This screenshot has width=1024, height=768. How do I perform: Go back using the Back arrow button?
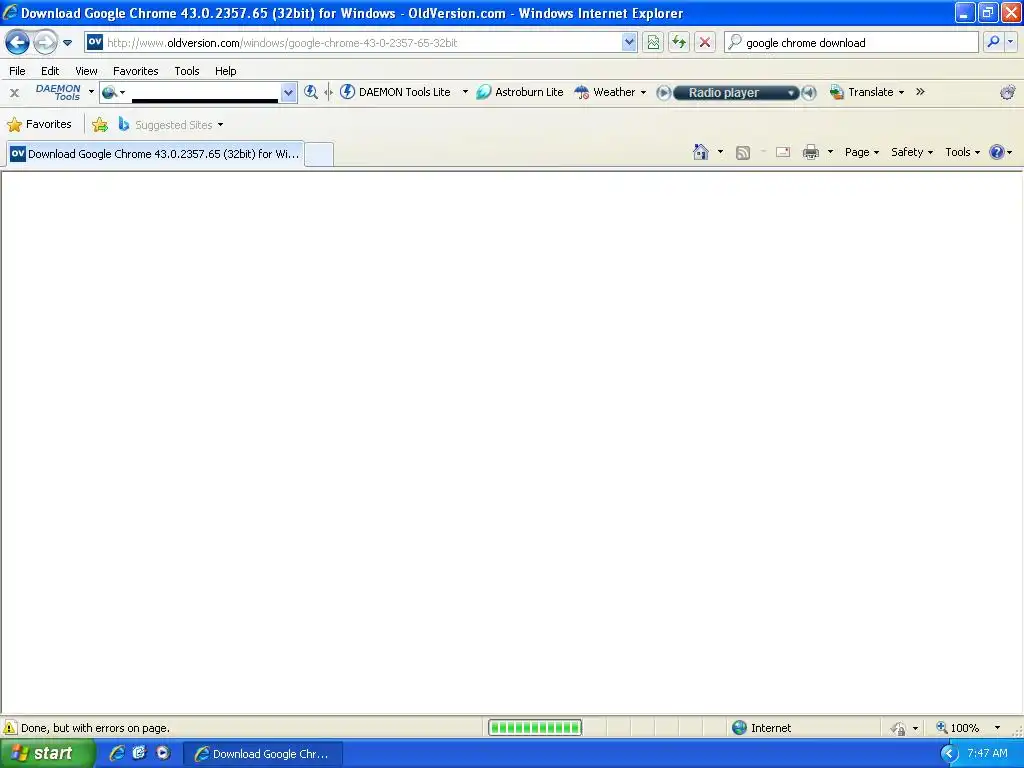pos(18,42)
